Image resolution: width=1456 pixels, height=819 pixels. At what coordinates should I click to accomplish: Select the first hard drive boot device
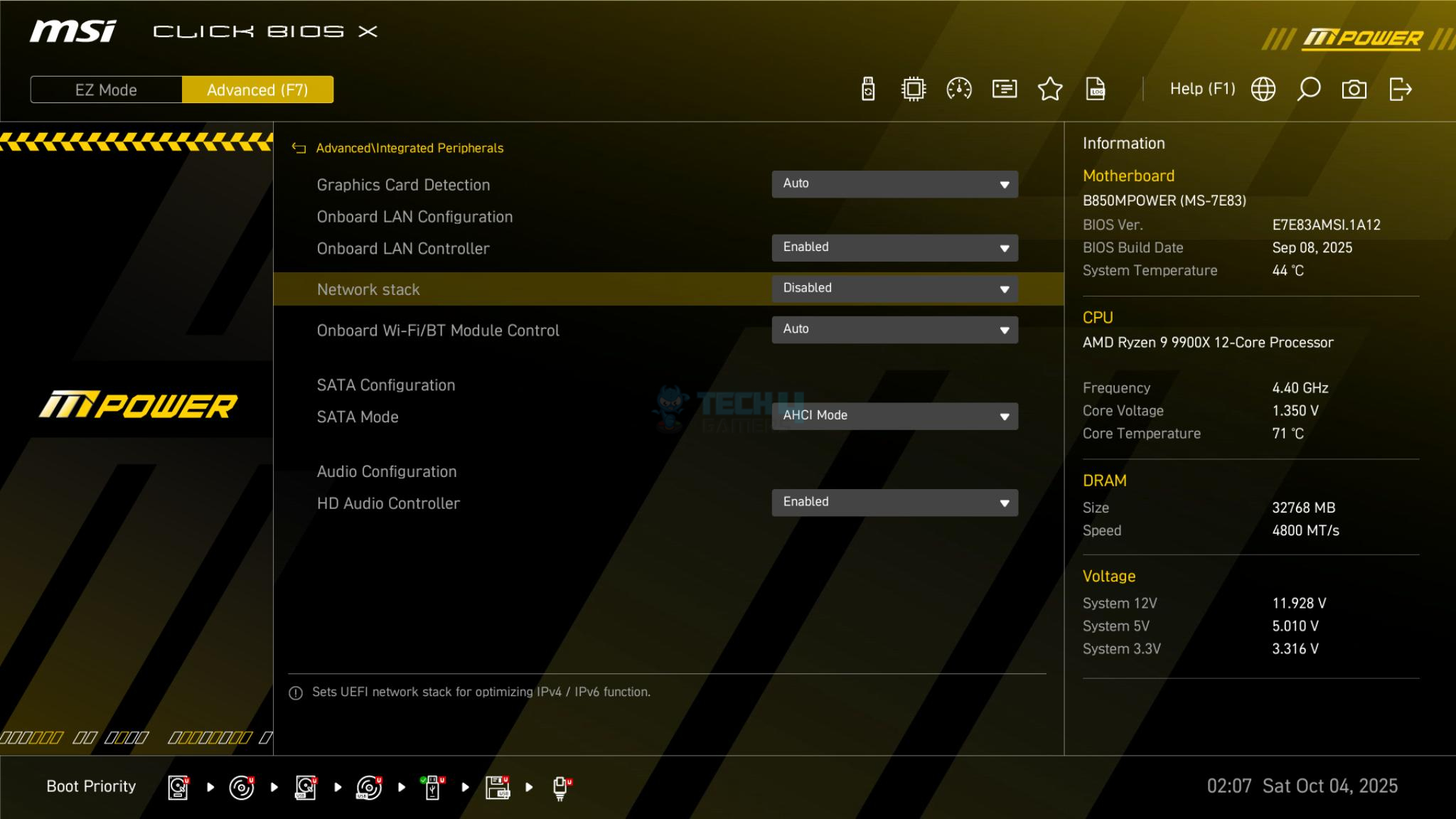[178, 787]
